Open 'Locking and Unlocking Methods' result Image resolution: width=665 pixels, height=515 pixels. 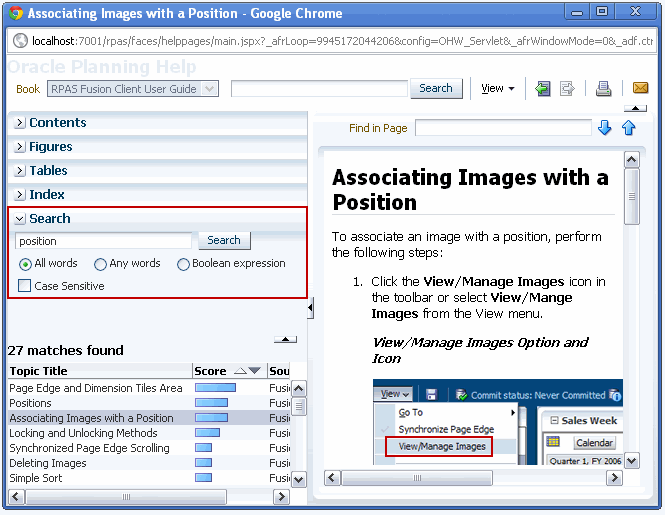pos(83,433)
